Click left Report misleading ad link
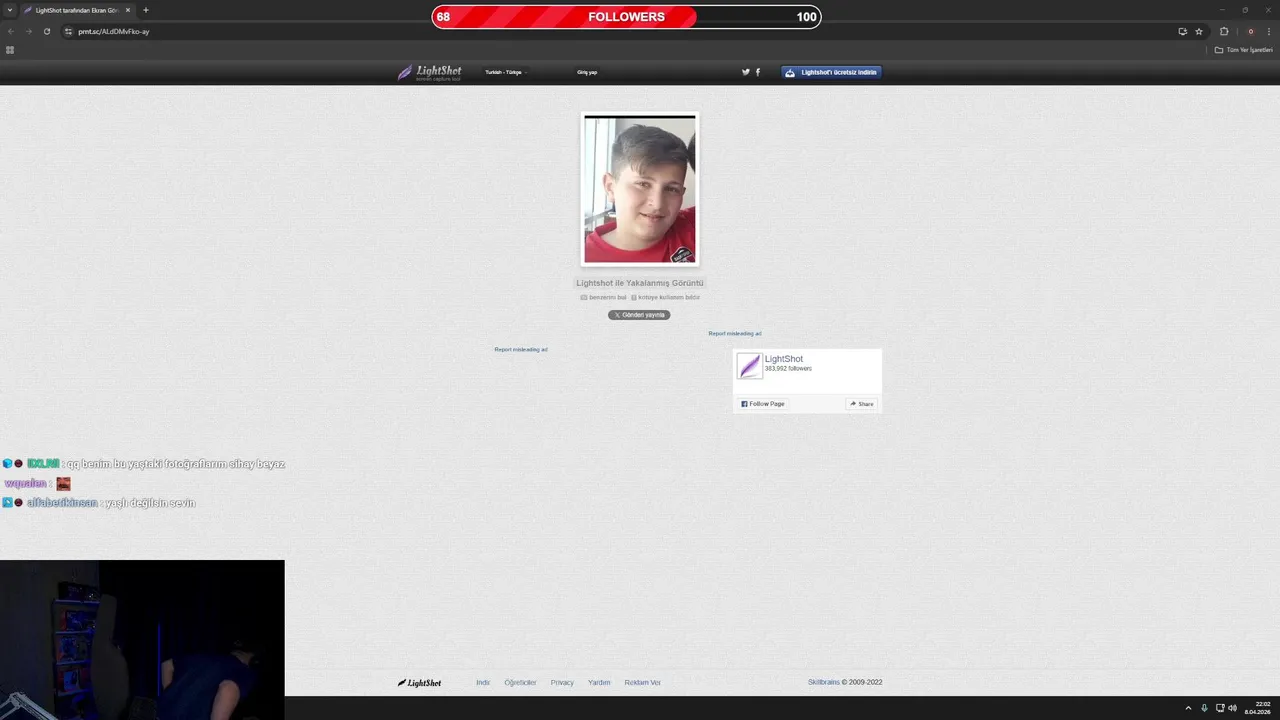 (521, 350)
